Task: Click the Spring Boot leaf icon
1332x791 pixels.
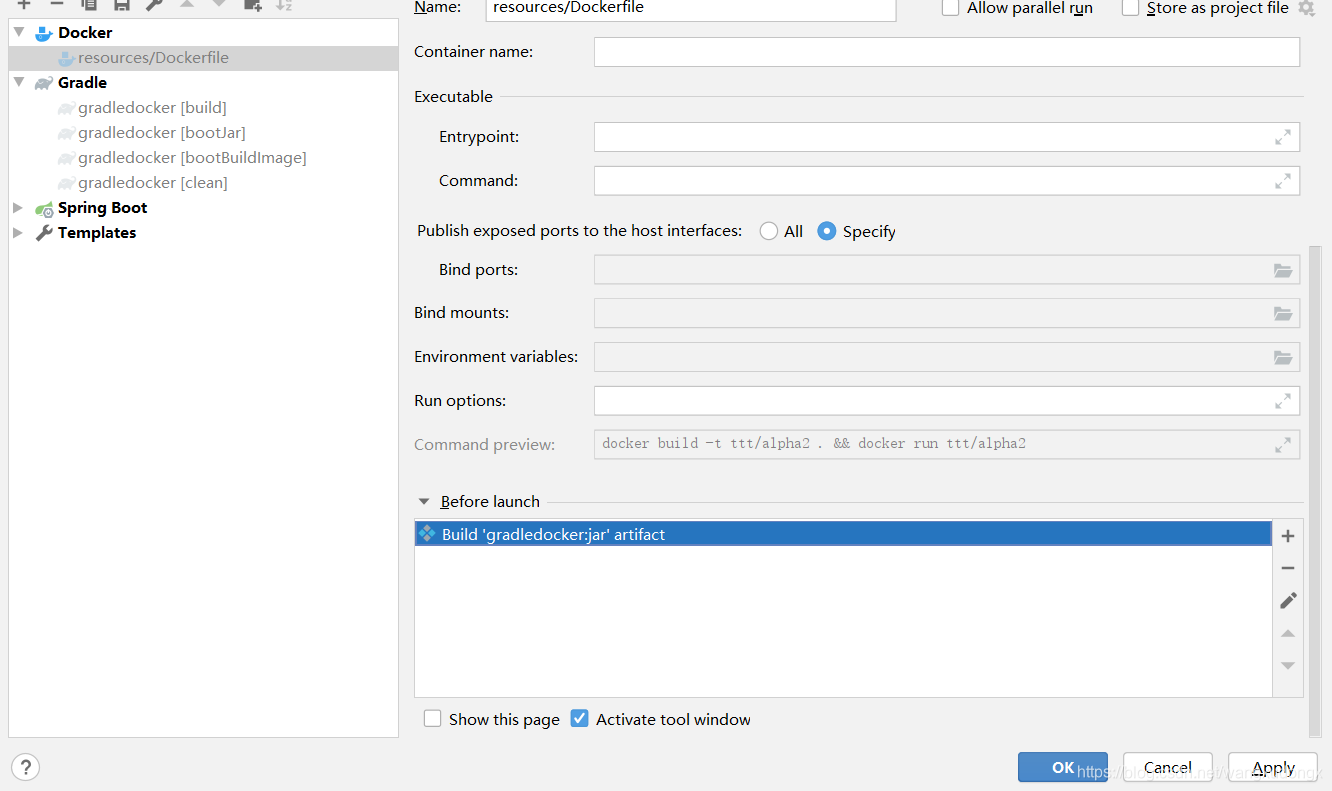Action: click(44, 209)
